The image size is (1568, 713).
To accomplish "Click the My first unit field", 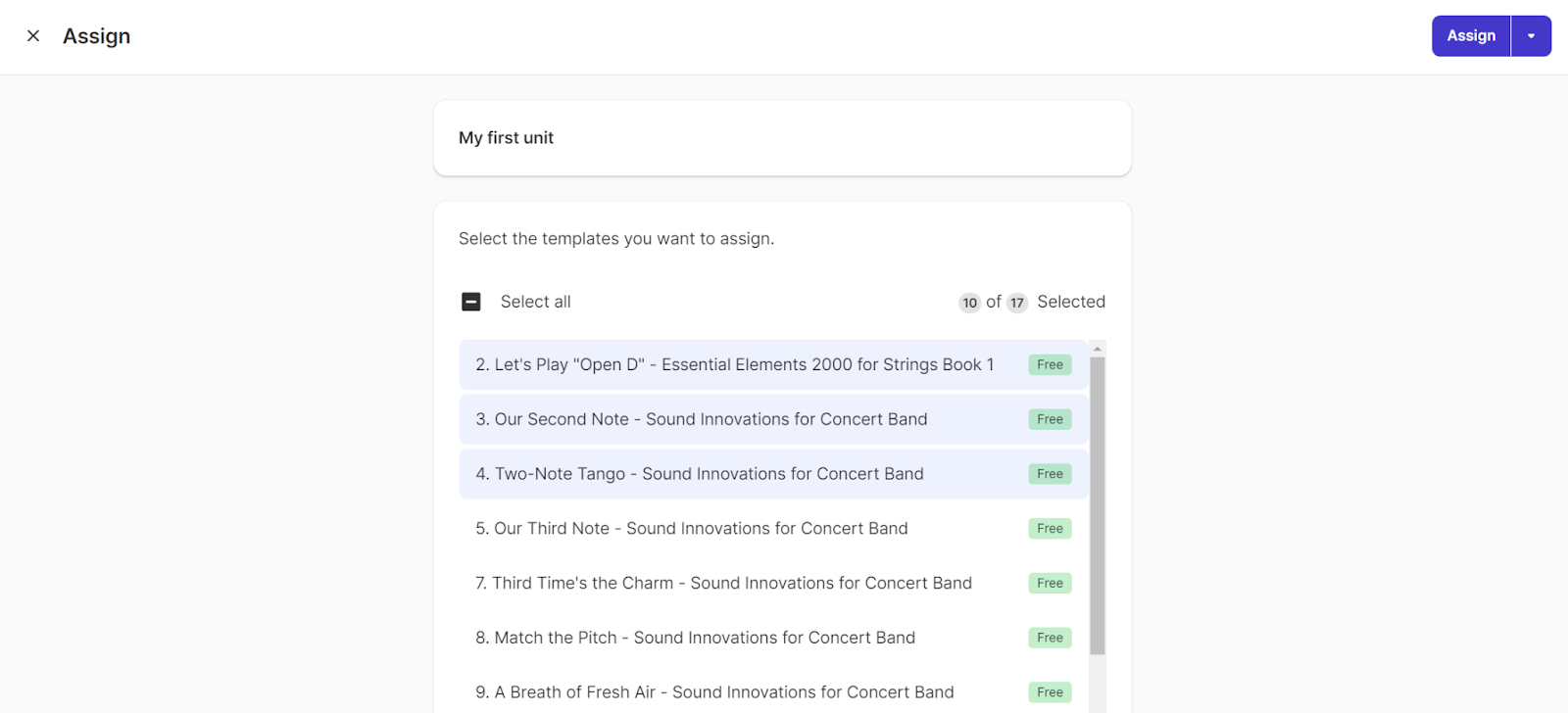I will click(782, 138).
